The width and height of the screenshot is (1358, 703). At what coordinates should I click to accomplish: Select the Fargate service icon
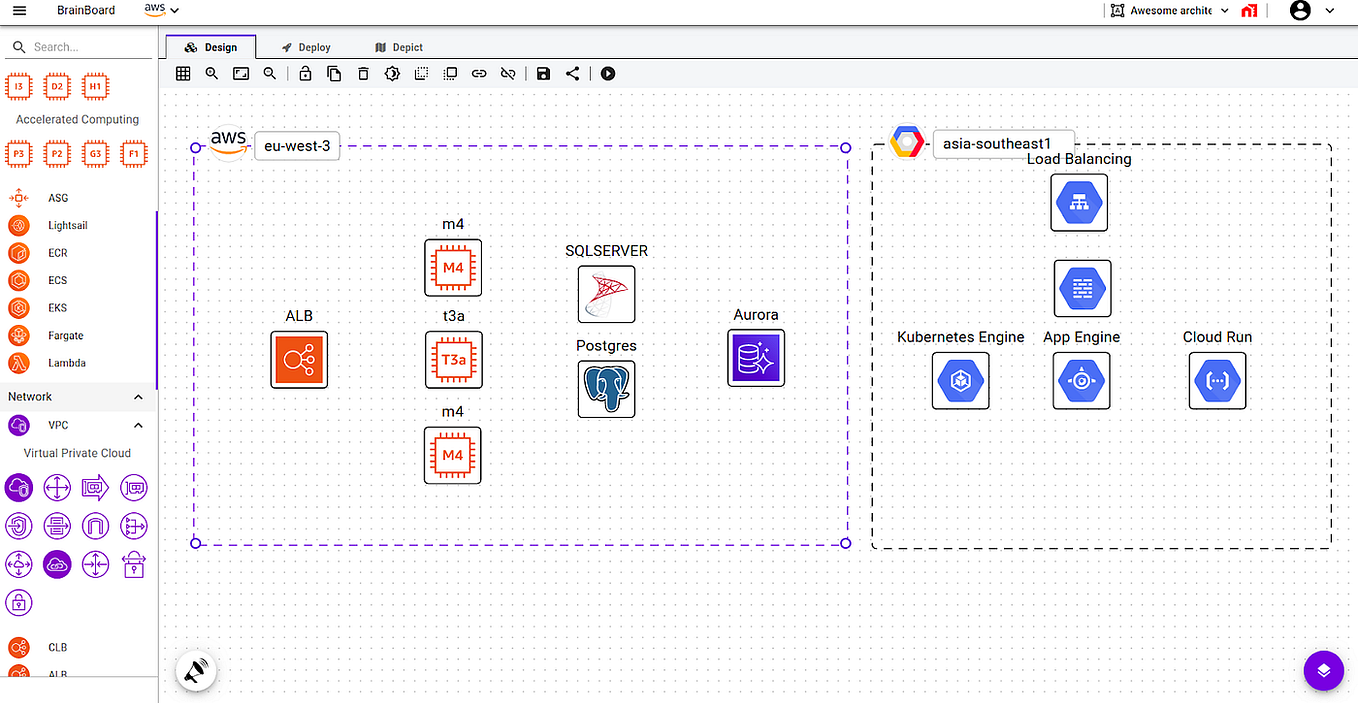click(18, 335)
